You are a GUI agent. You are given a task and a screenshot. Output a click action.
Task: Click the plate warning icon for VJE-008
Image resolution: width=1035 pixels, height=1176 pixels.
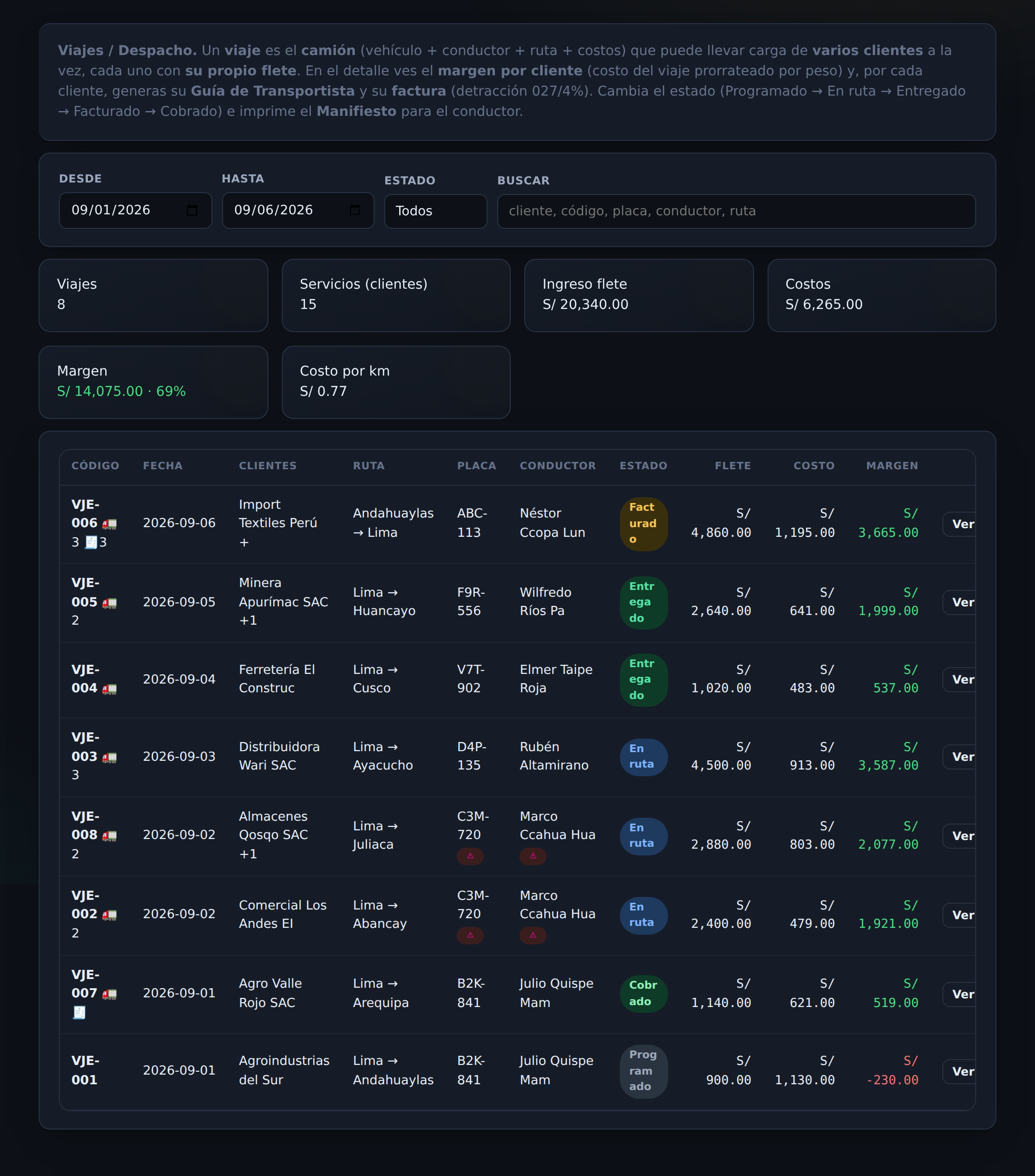pos(470,856)
